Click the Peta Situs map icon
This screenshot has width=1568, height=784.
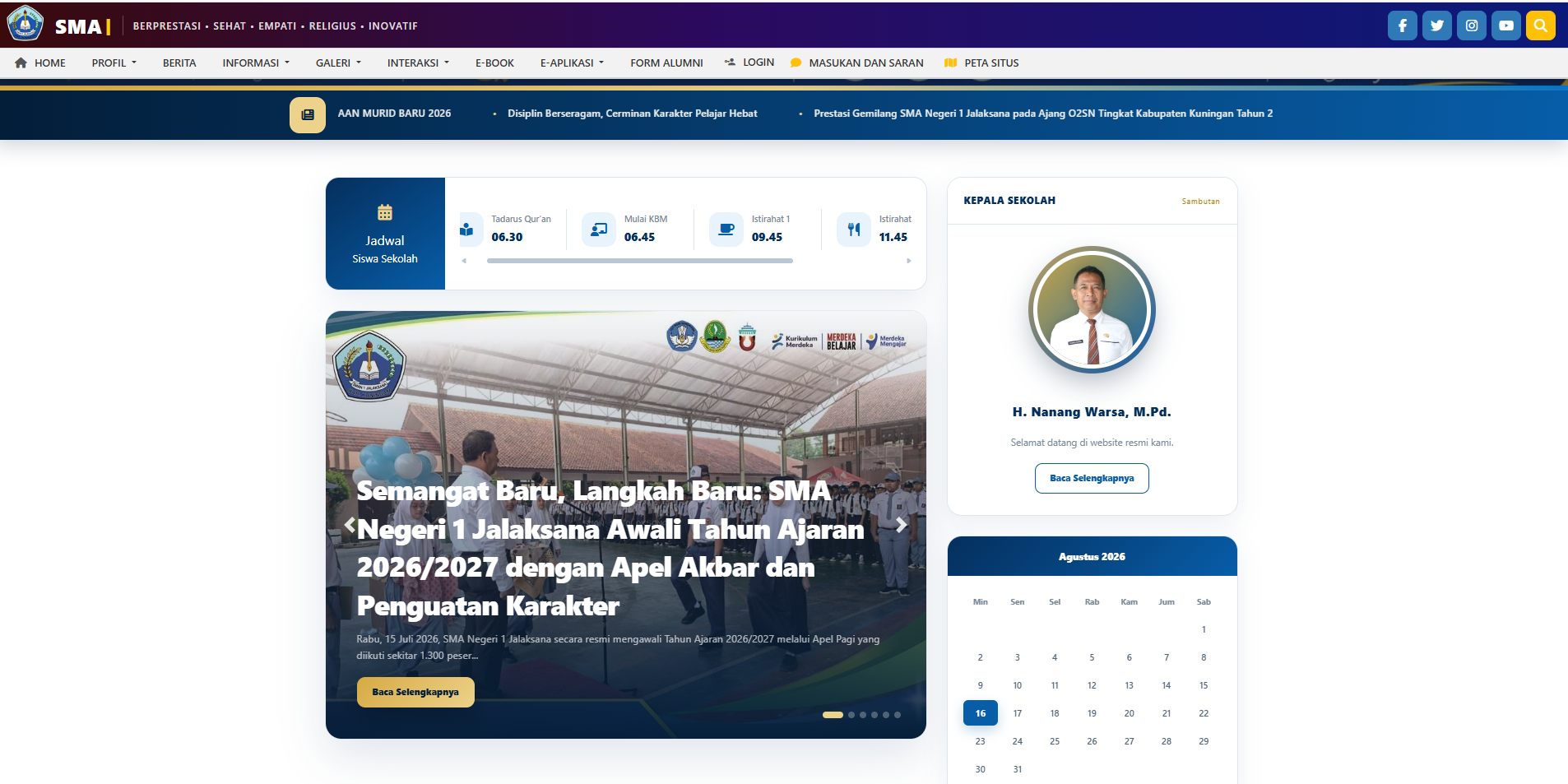pos(950,63)
